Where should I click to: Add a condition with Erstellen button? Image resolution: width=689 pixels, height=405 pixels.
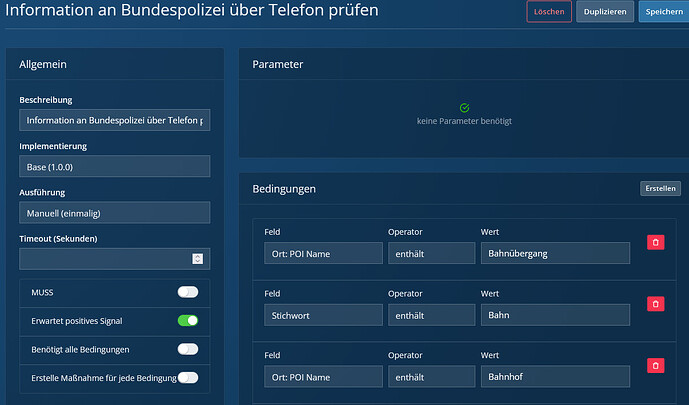(x=660, y=188)
